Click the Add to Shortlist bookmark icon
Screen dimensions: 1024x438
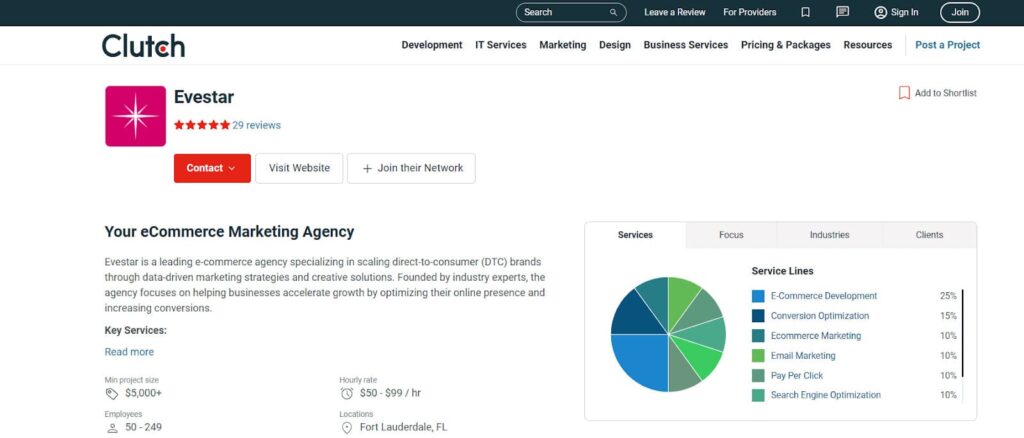(x=904, y=93)
